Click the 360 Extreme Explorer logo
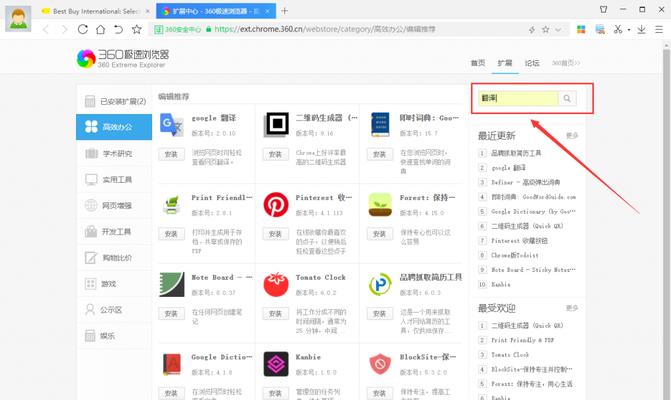The height and width of the screenshot is (400, 671). pos(123,59)
